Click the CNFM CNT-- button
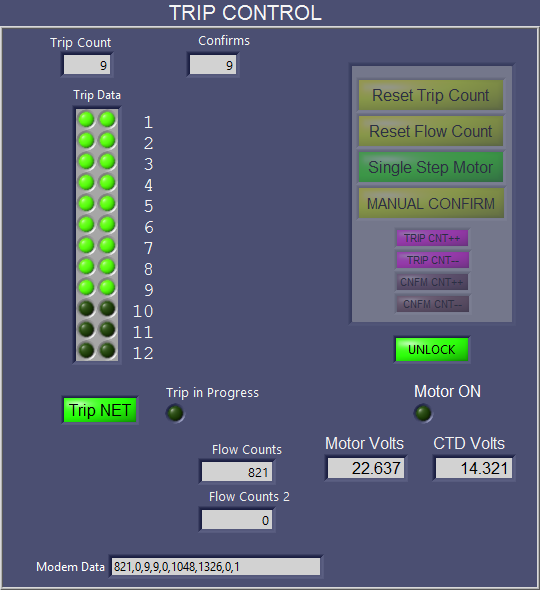The image size is (540, 590). pos(432,304)
